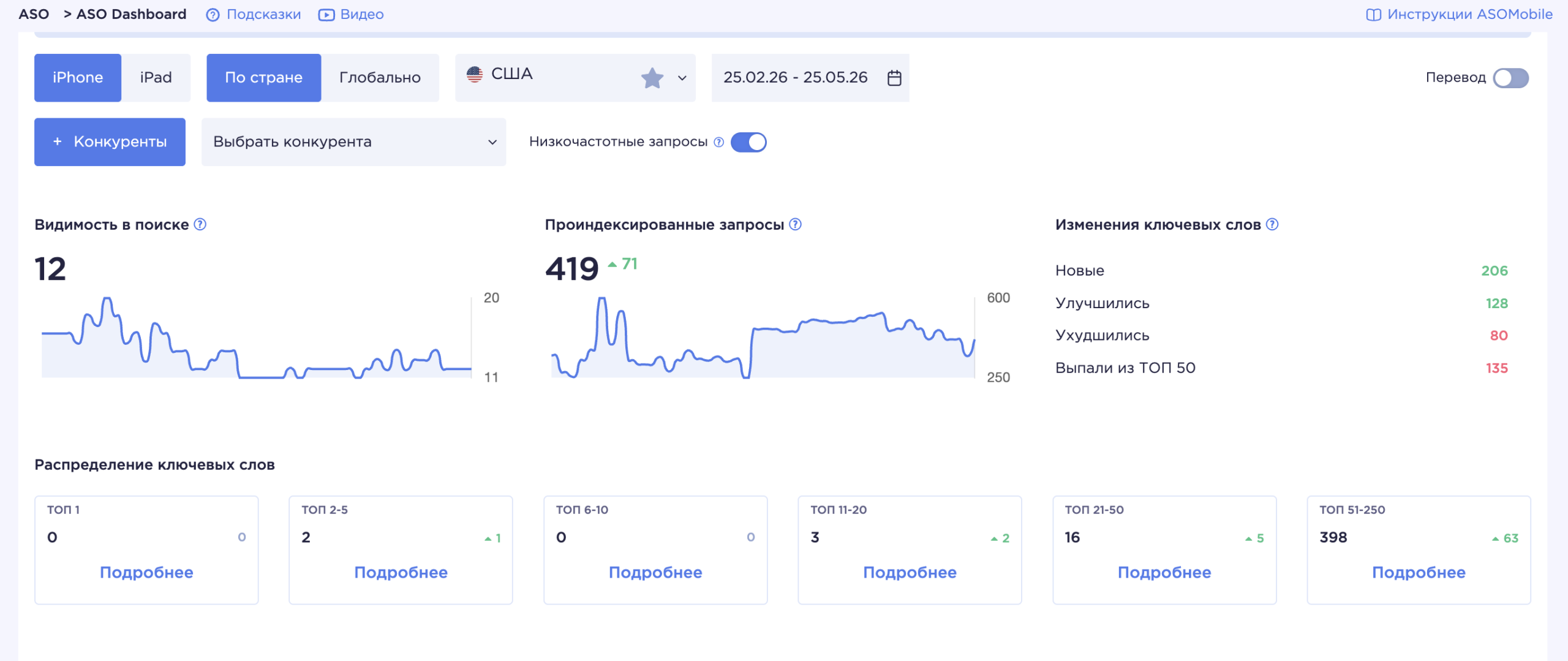Click the ASOMobile instructions book icon
Image resolution: width=1568 pixels, height=661 pixels.
[x=1374, y=15]
